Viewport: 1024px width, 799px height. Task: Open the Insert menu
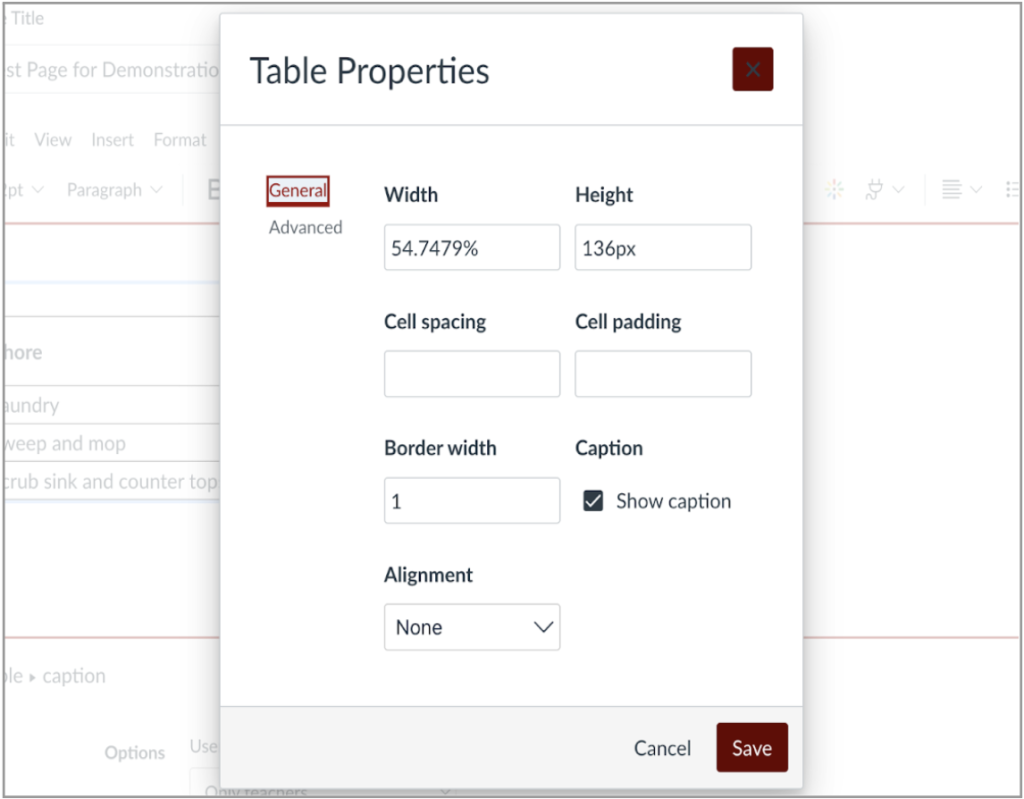(112, 140)
